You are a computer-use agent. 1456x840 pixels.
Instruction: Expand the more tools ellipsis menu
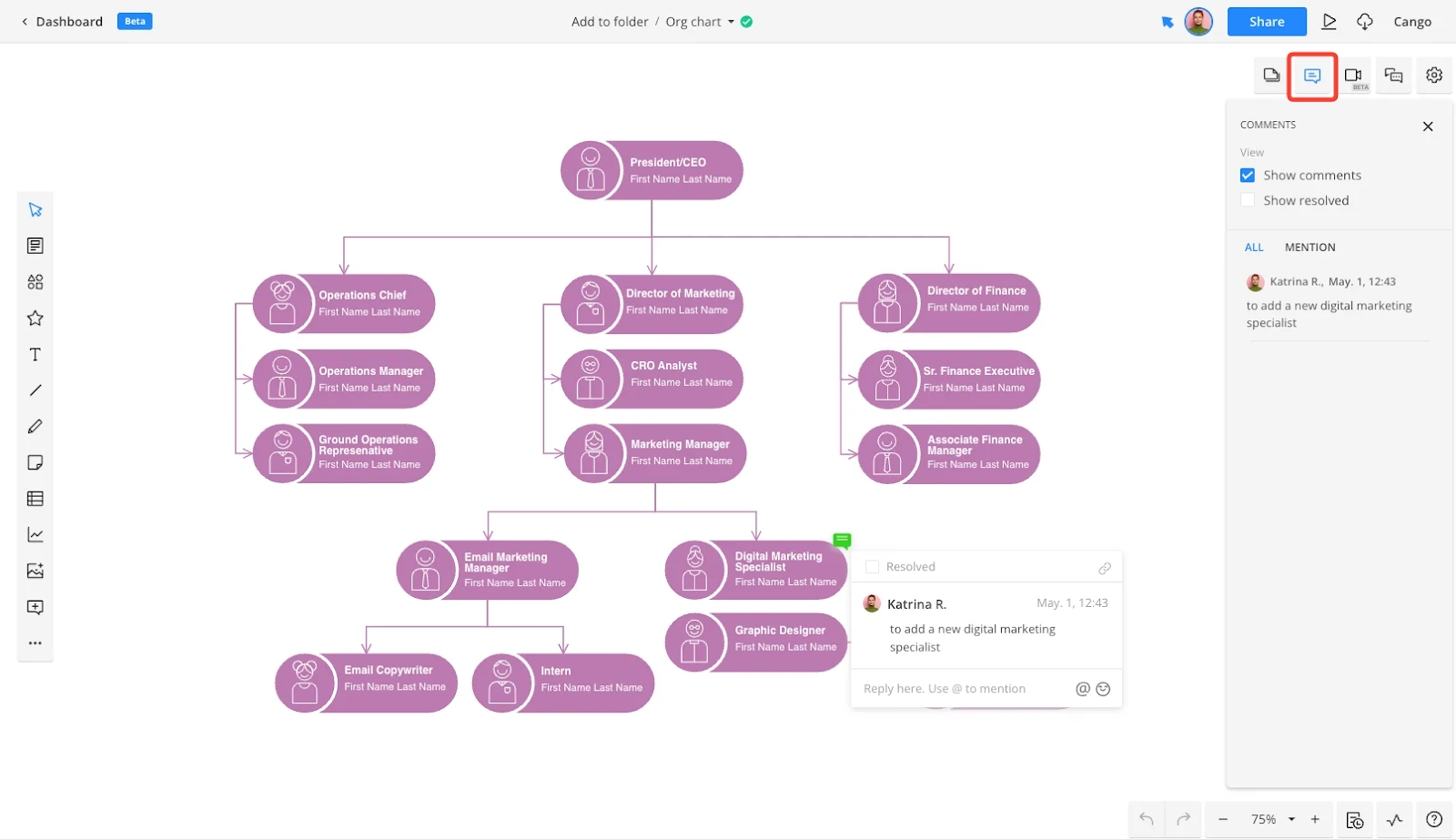35,643
